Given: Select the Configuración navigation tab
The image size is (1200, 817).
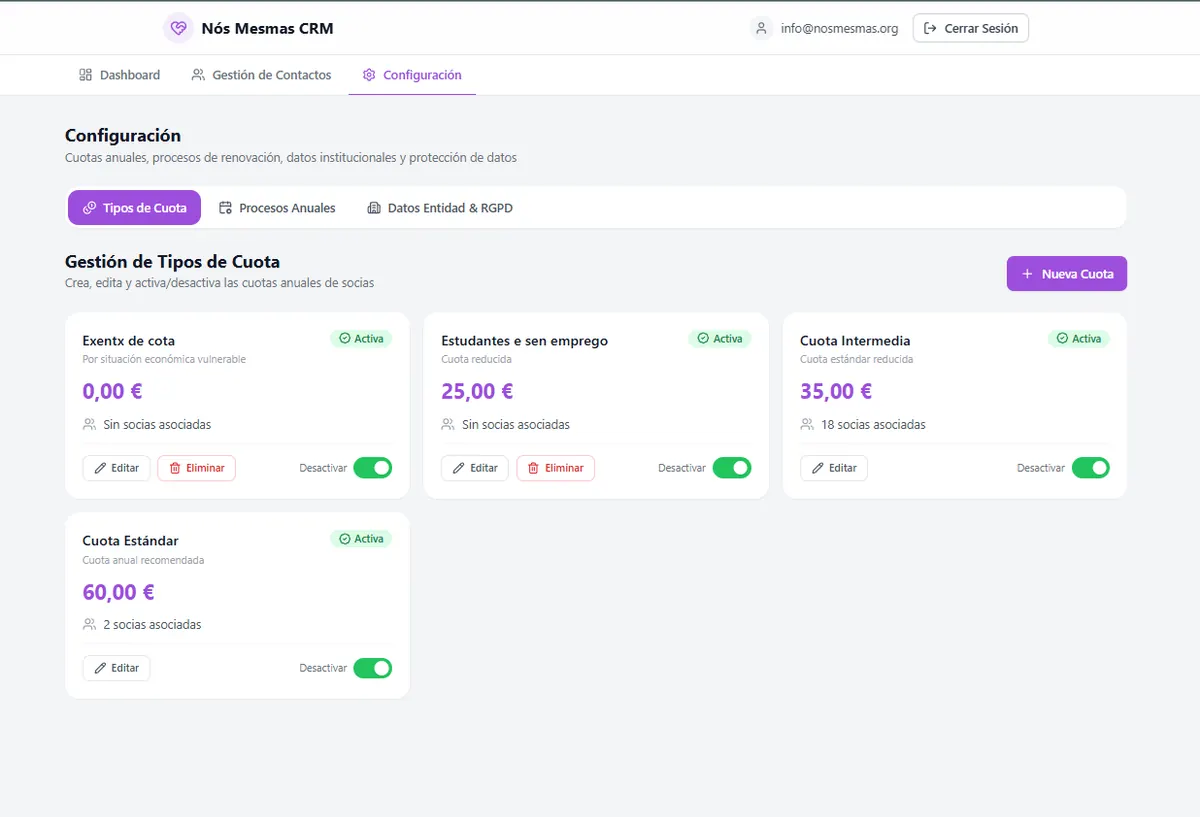Looking at the screenshot, I should click(412, 75).
